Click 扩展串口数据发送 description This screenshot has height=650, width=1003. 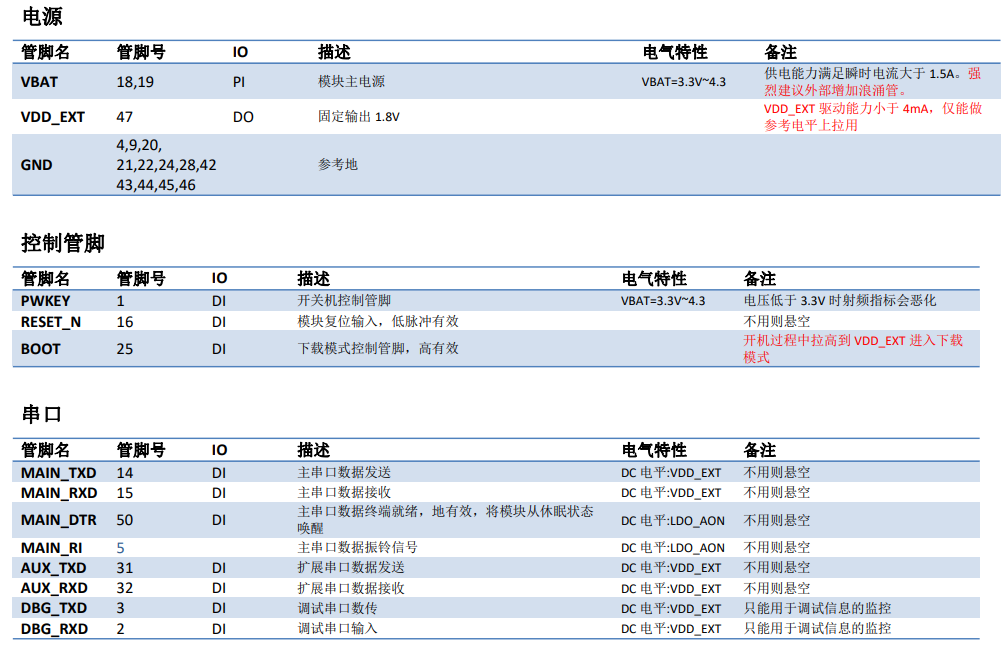(x=351, y=567)
